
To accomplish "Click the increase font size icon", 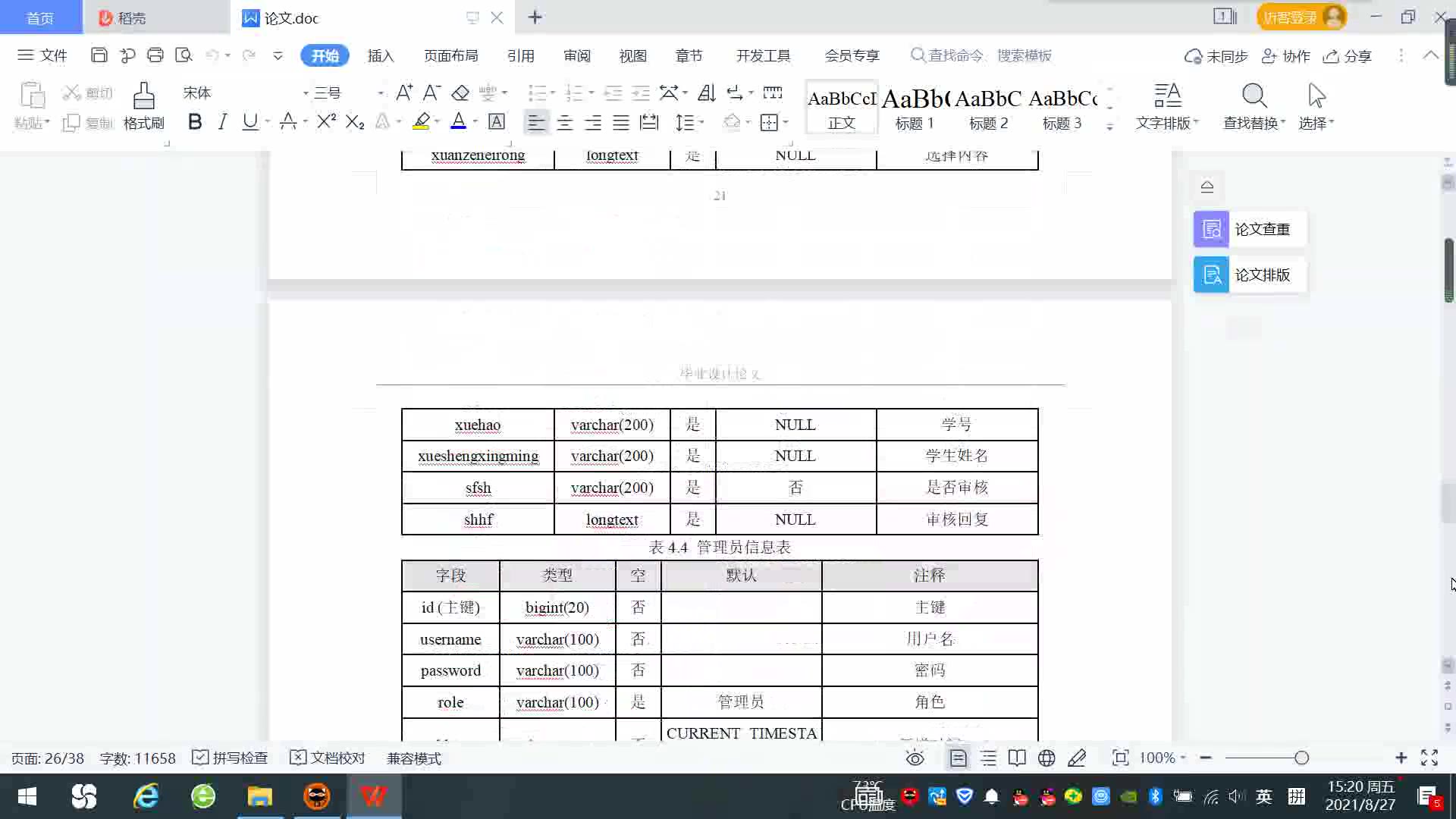I will (x=404, y=93).
